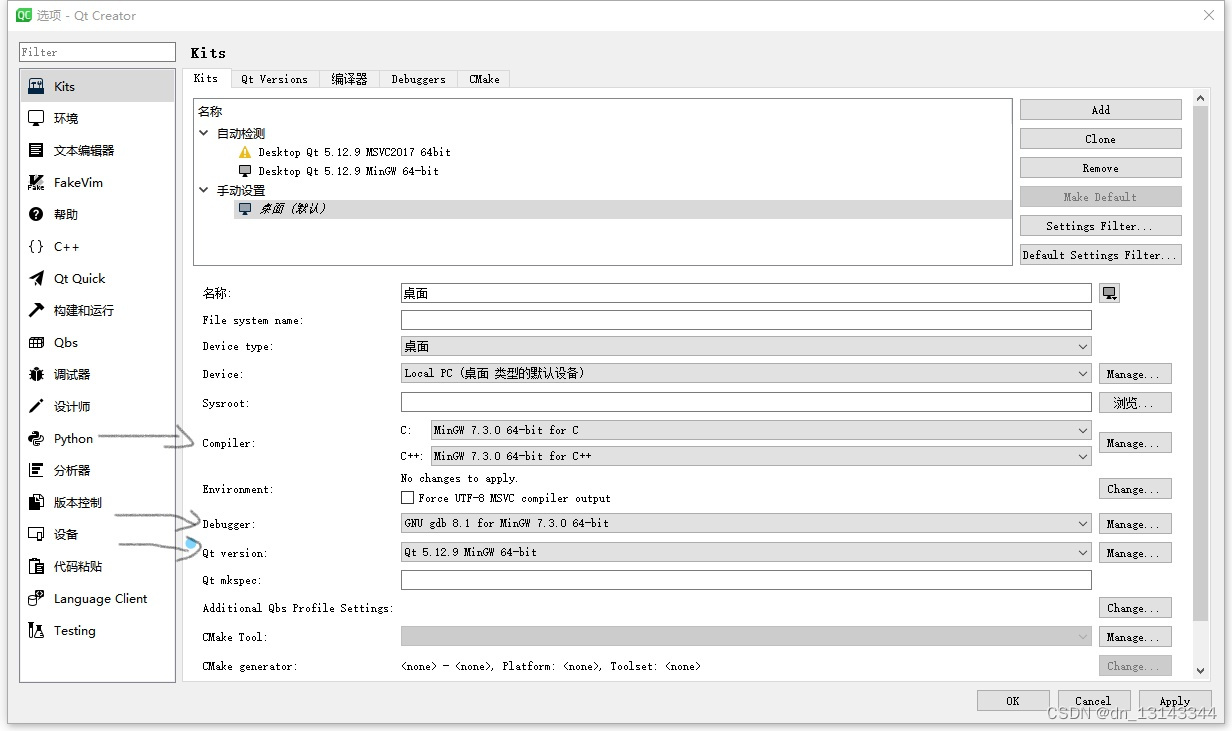The image size is (1232, 731).
Task: Open the 设备 devices icon
Action: (x=36, y=534)
